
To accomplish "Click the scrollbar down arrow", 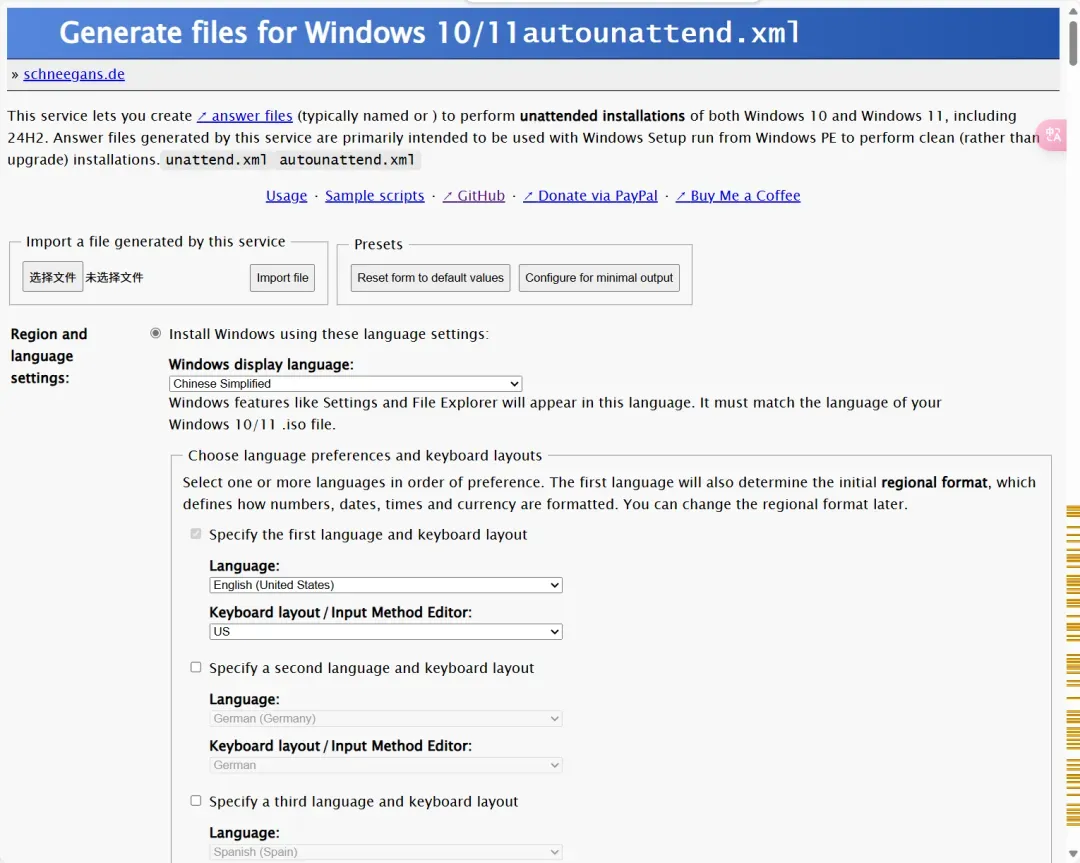I will pos(1072,854).
